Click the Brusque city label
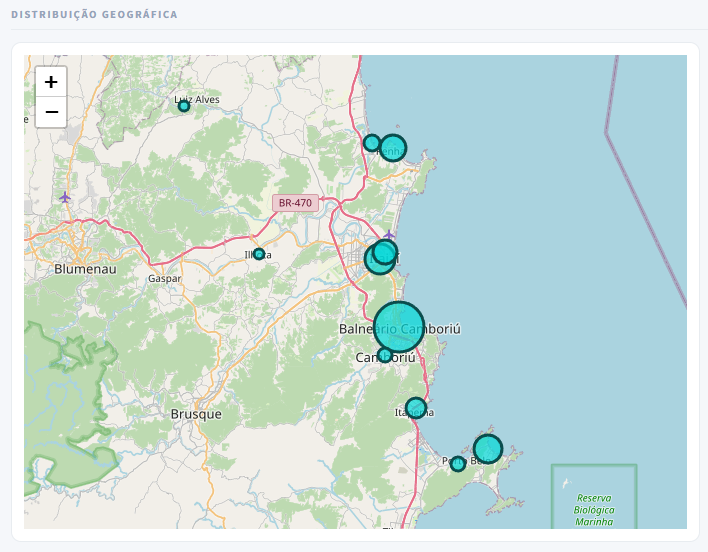Screen dimensions: 708x552 (x=196, y=414)
